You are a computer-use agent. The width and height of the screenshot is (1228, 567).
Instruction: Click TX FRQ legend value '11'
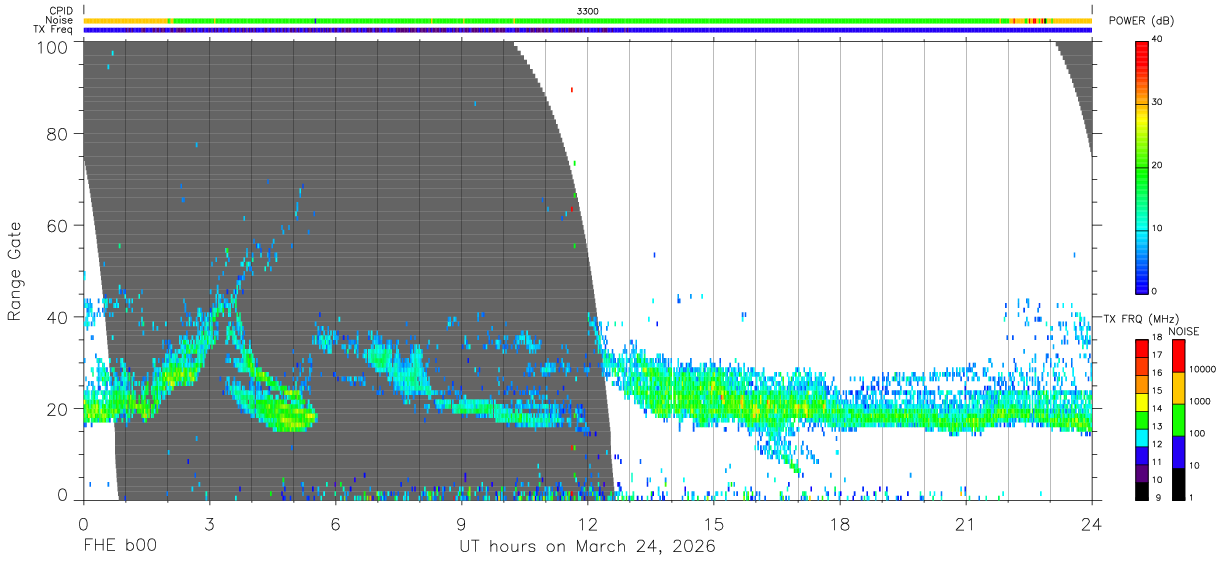click(x=1158, y=462)
